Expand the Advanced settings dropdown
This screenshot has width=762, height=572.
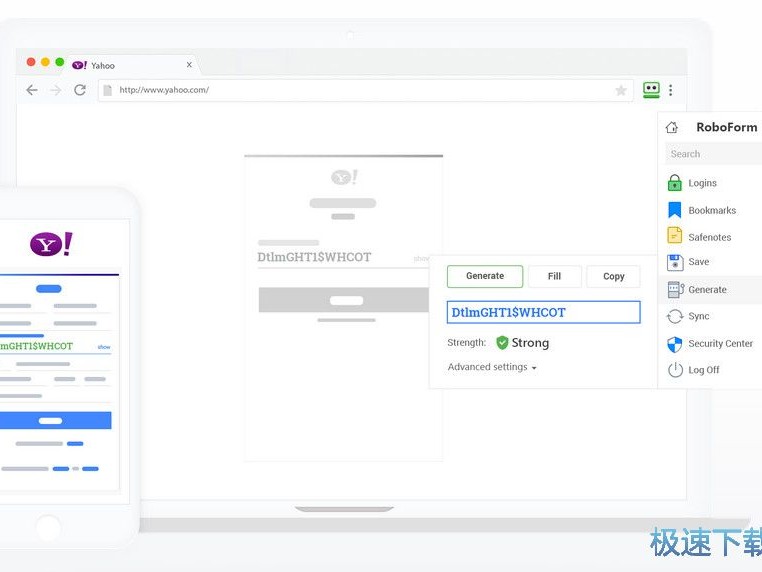pyautogui.click(x=492, y=367)
